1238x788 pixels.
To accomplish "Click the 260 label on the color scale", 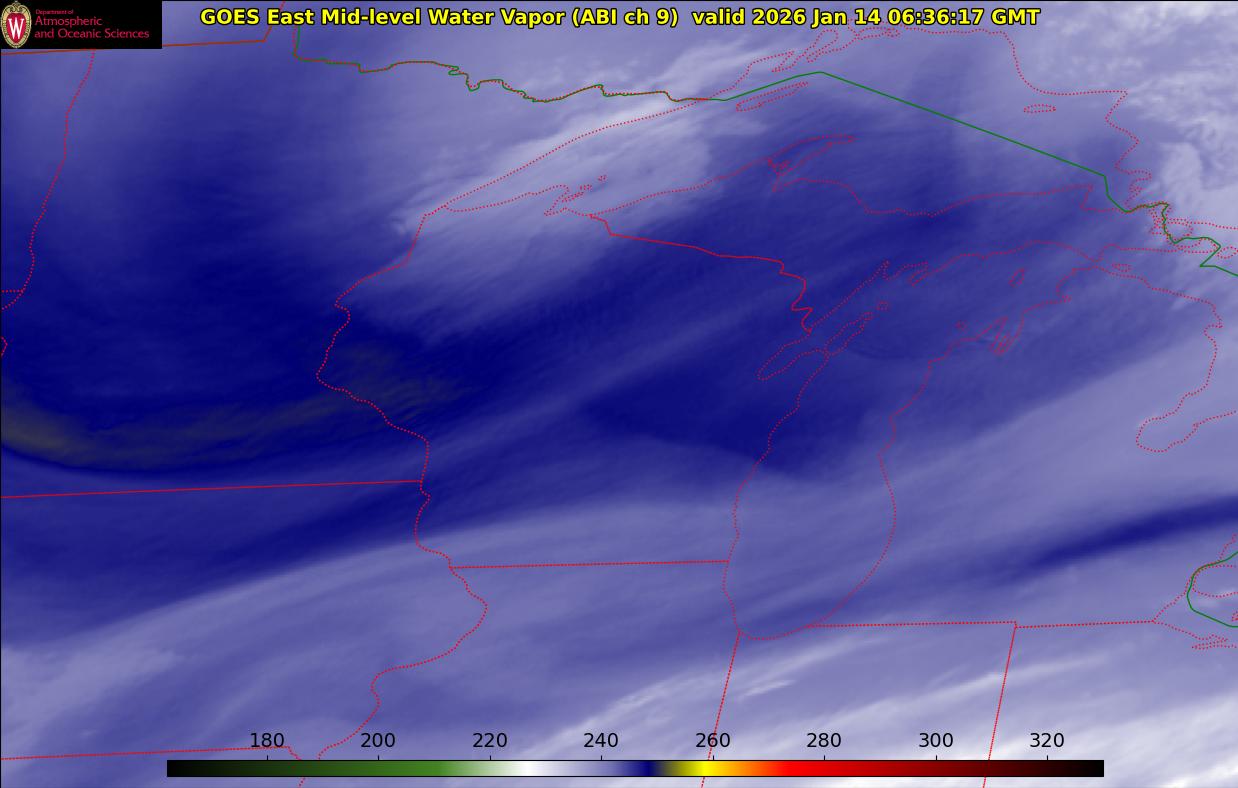I will pos(713,741).
